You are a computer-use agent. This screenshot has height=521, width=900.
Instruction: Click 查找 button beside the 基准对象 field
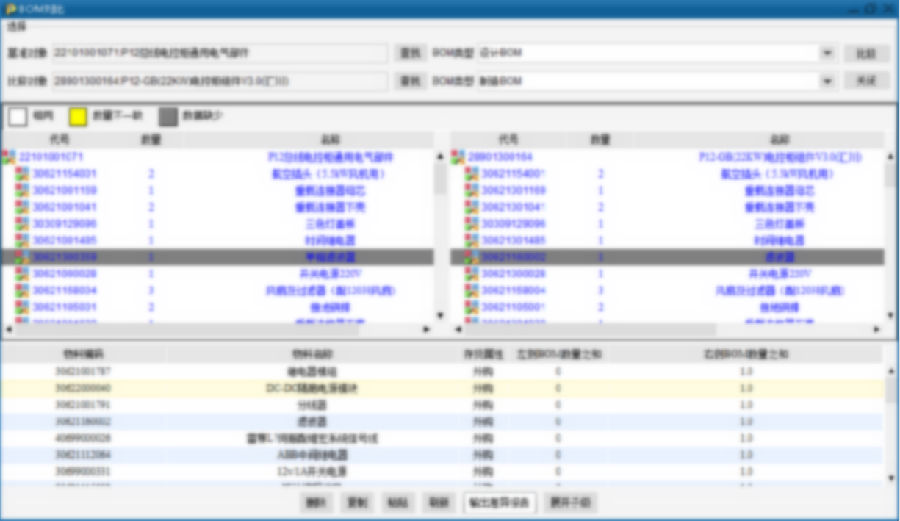pos(410,53)
